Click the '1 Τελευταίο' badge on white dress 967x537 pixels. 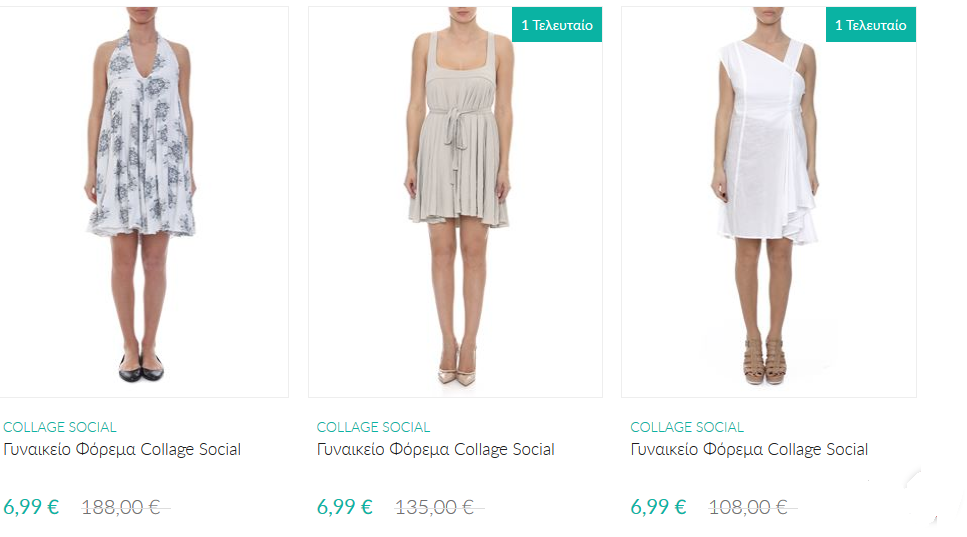(871, 25)
